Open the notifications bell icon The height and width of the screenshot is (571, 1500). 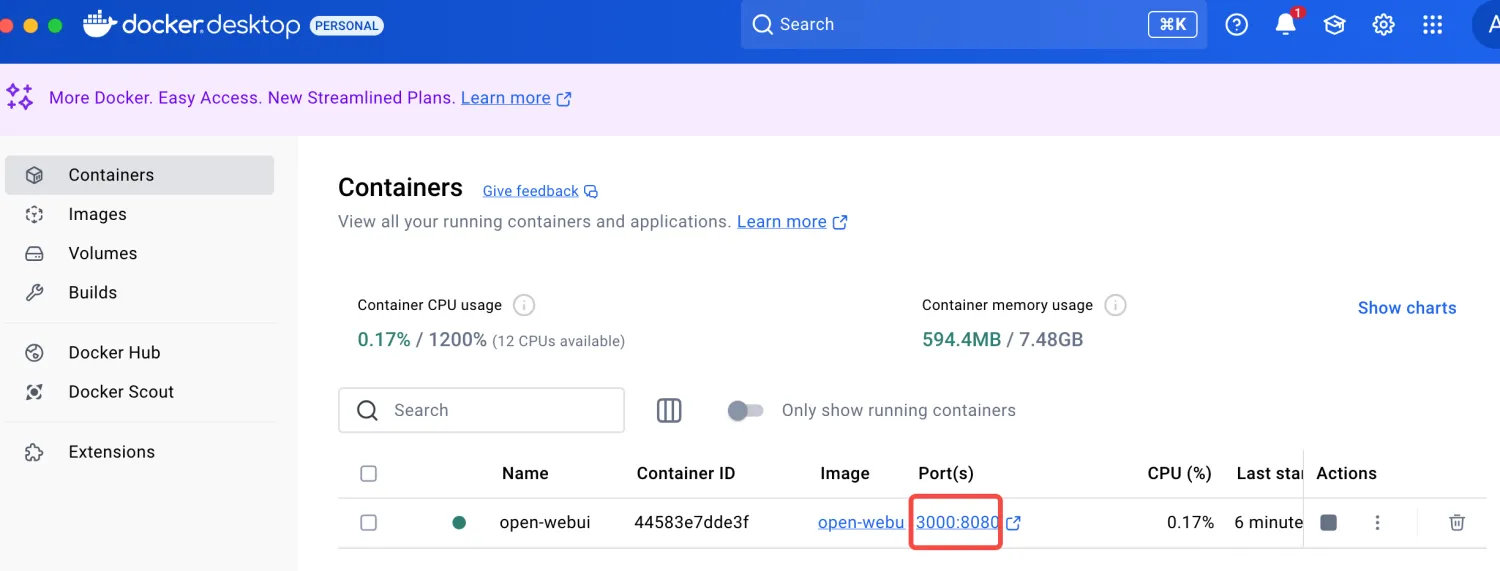click(1286, 25)
